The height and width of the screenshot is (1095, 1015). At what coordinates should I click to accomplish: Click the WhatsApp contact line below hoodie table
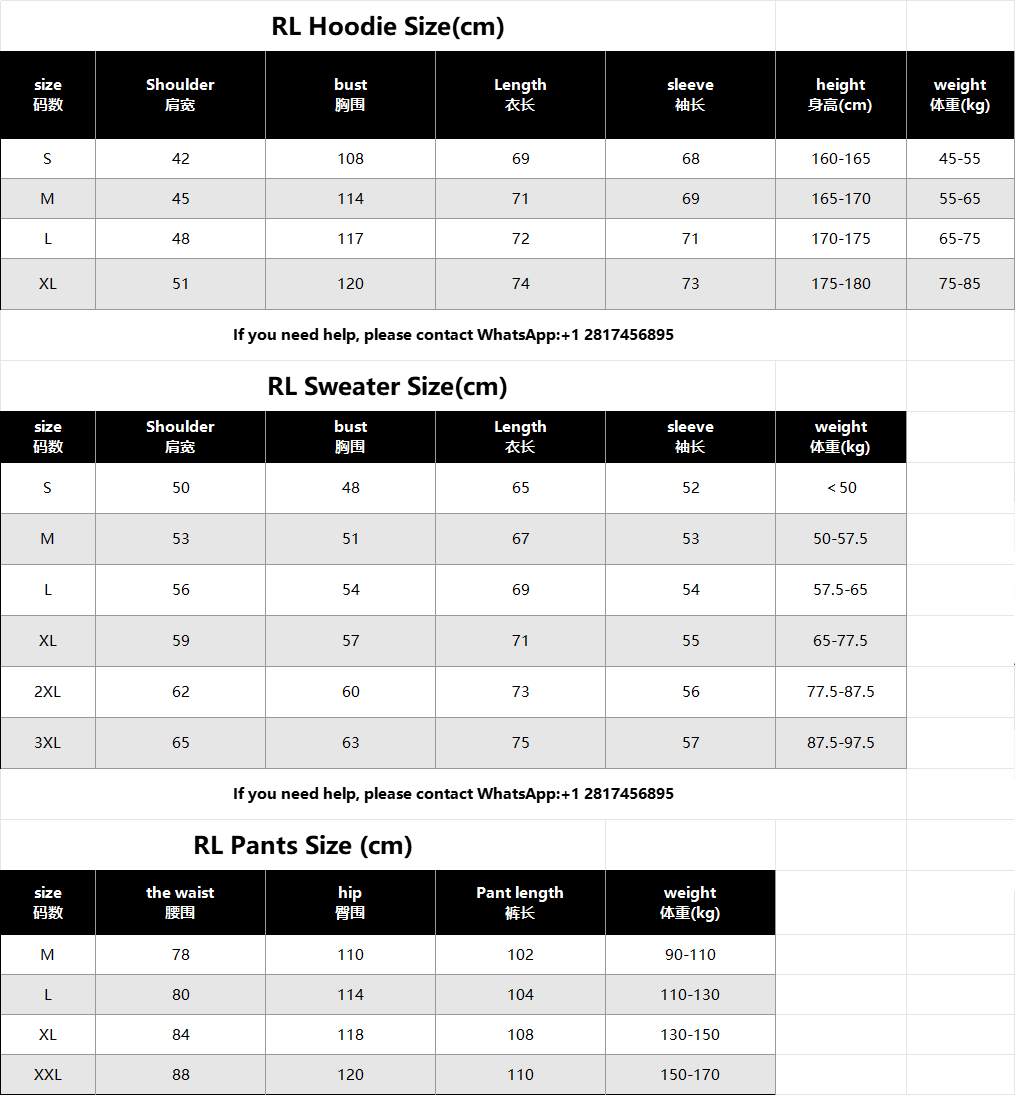(453, 335)
